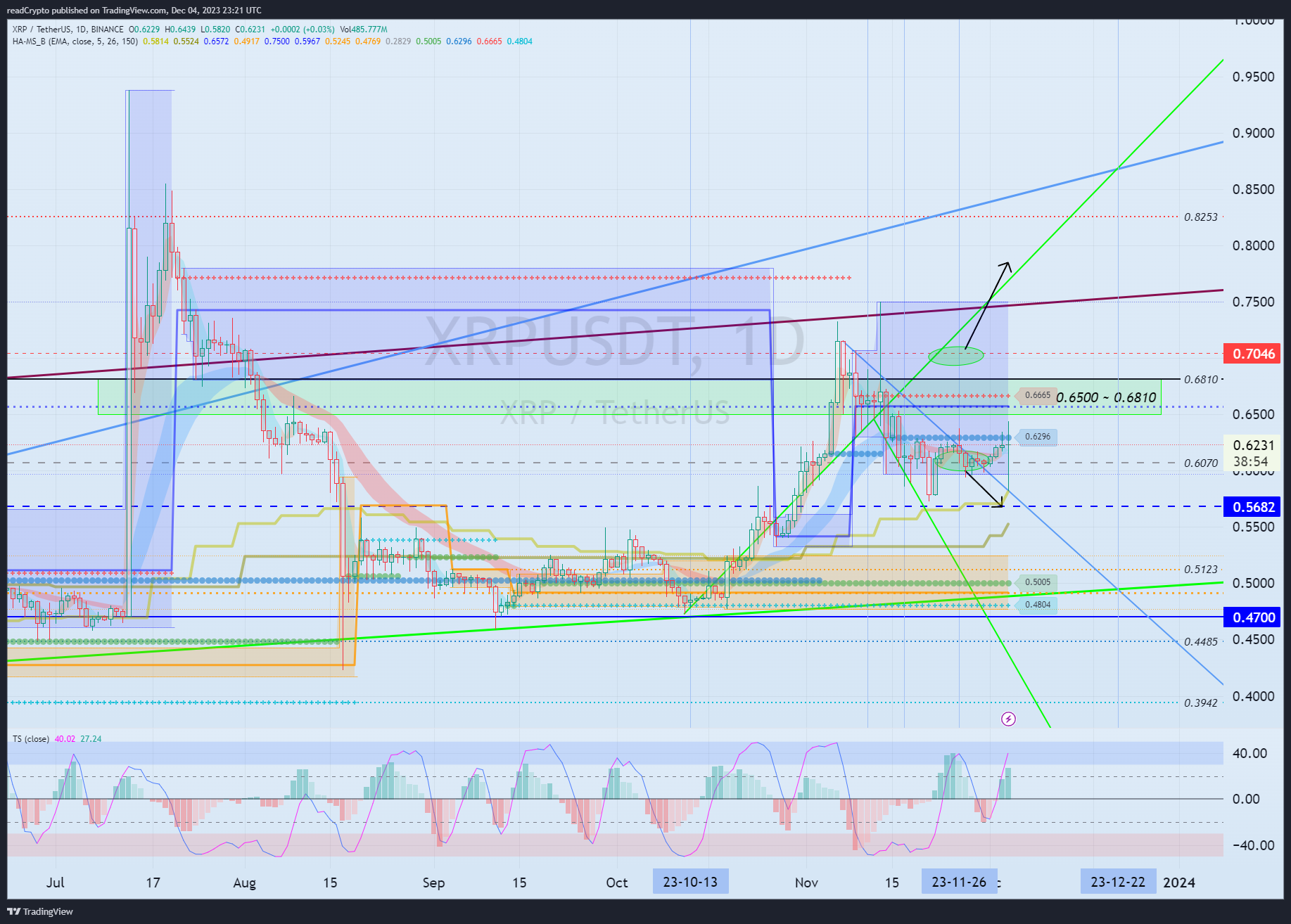Click the 0.6070 level label
This screenshot has width=1291, height=924.
point(1201,463)
